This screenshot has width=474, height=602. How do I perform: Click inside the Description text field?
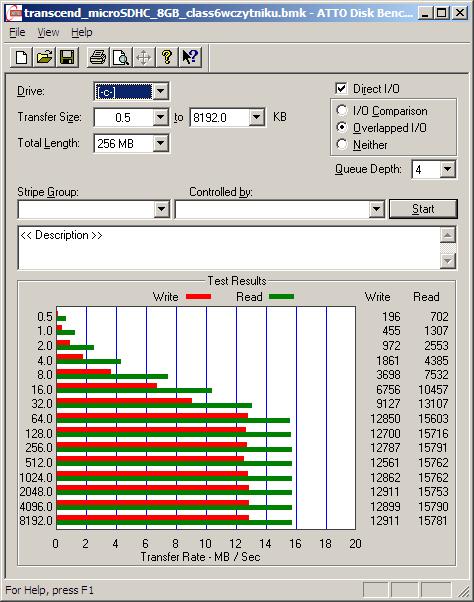[x=229, y=248]
